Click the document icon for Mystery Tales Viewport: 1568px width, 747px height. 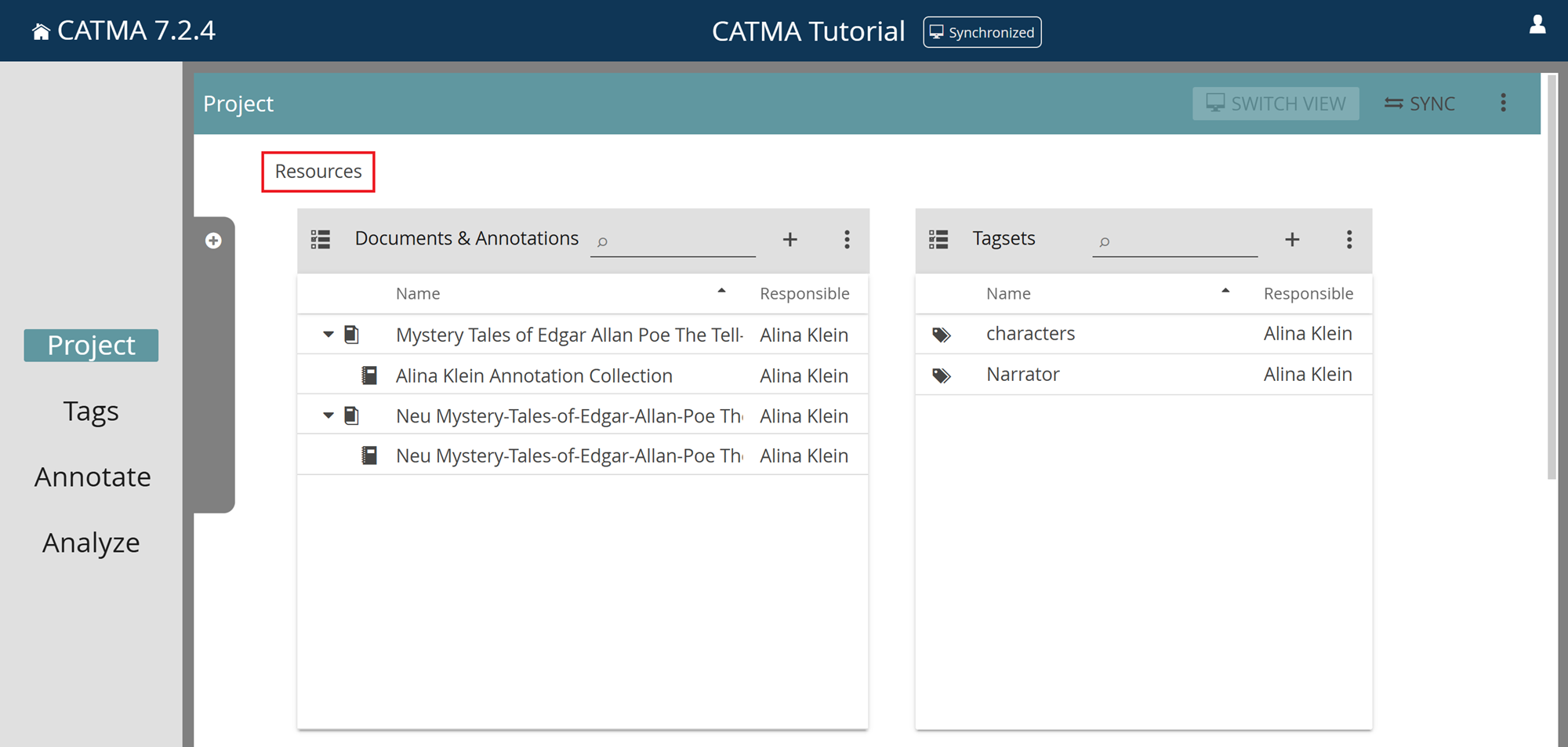[352, 334]
